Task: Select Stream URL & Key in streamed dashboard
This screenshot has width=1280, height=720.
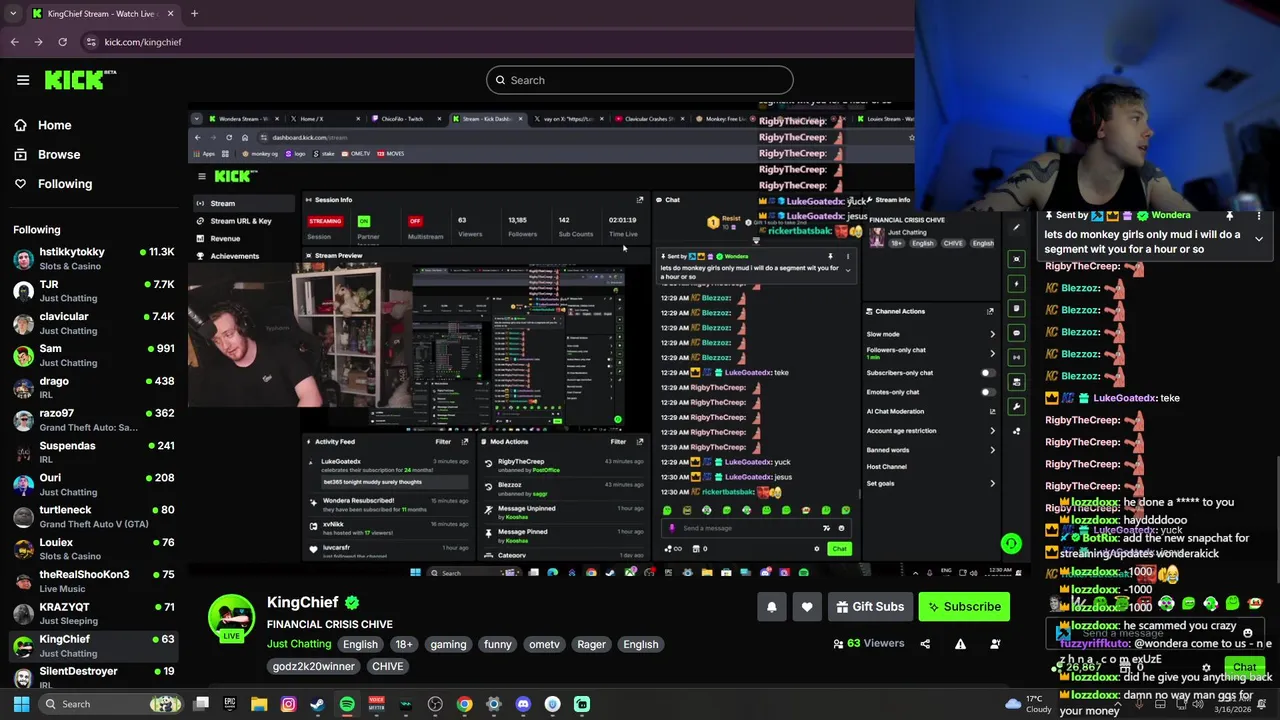Action: click(240, 221)
